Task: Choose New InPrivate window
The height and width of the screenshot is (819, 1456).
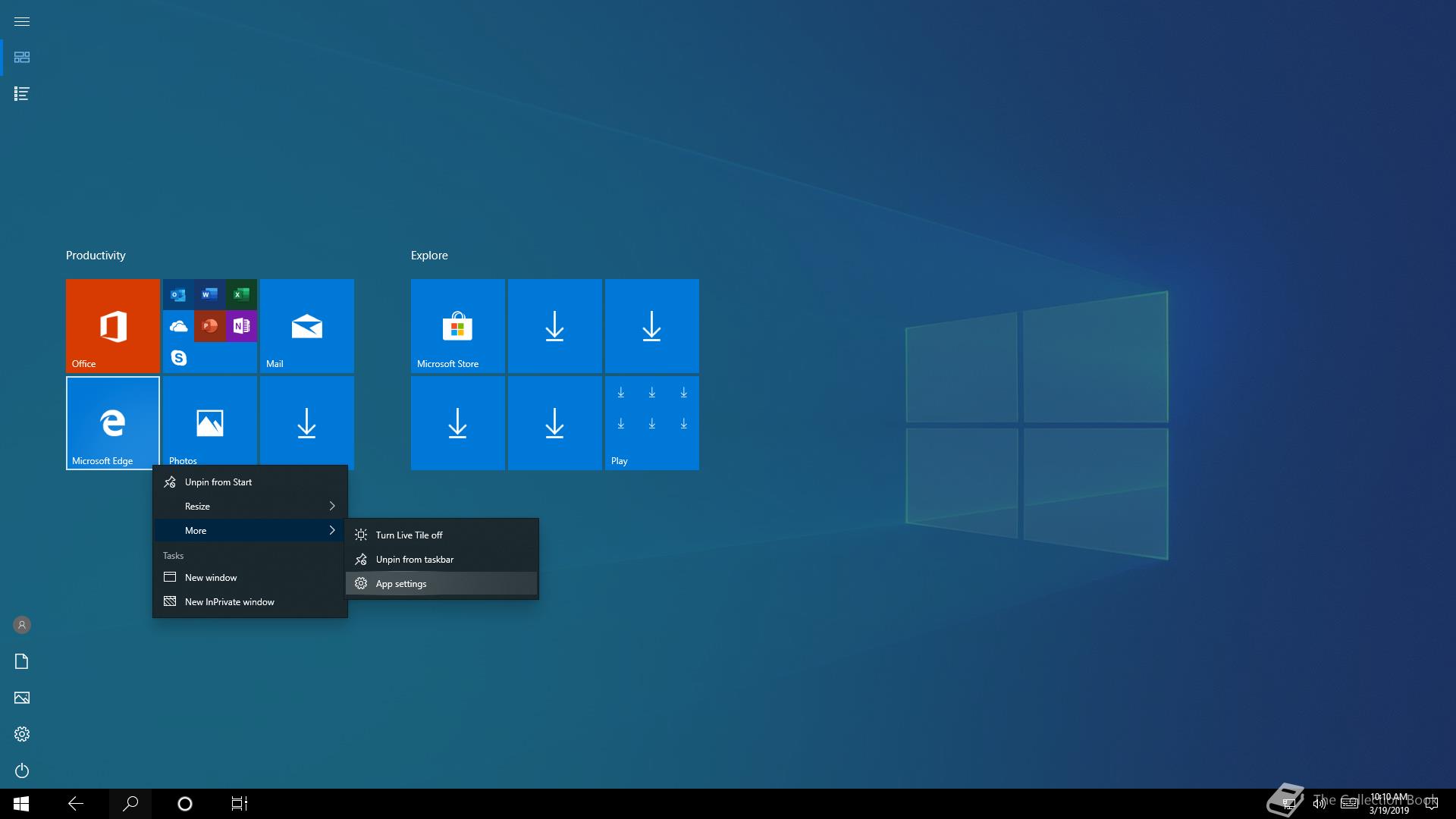Action: click(250, 602)
